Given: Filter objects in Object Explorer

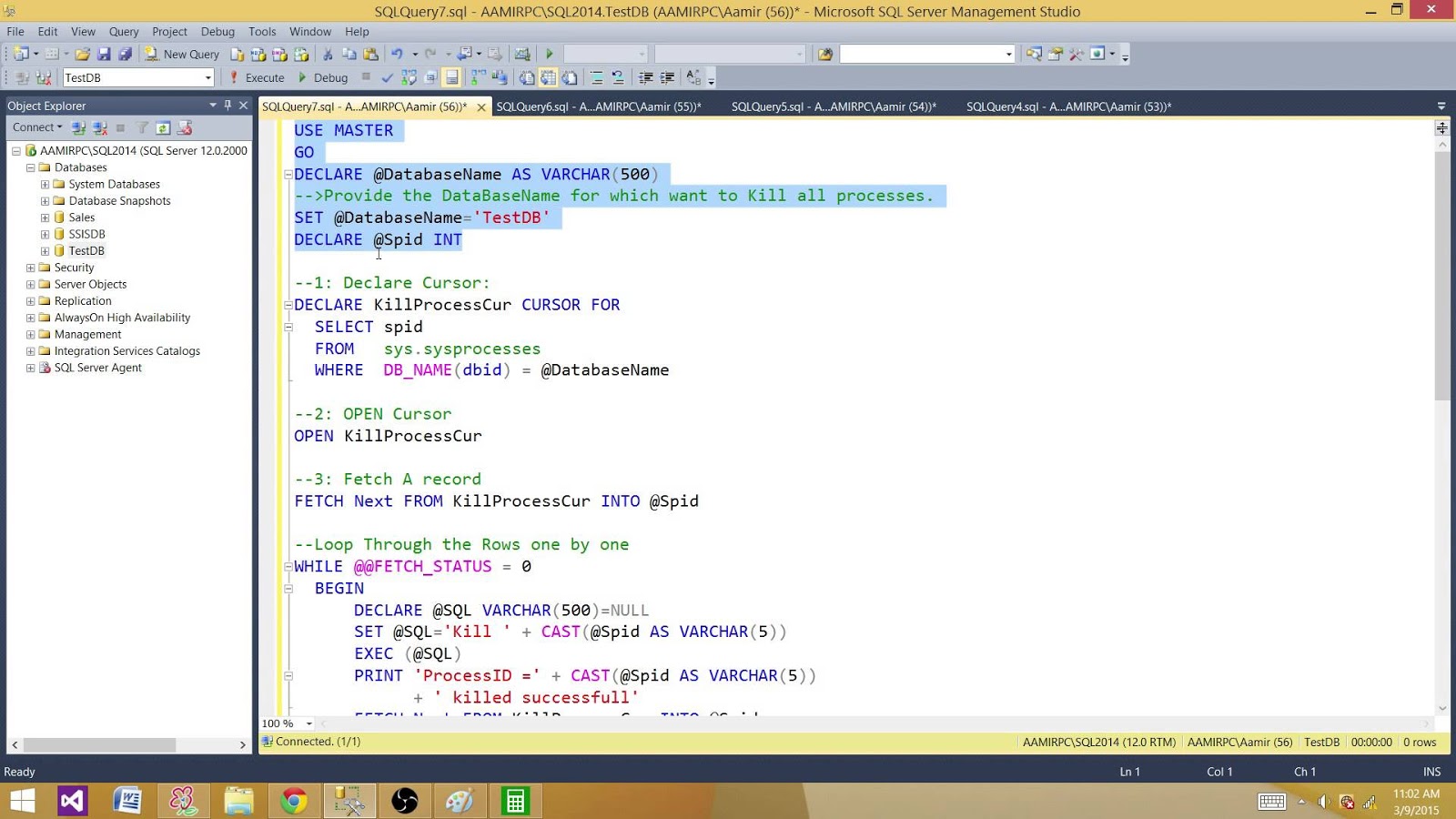Looking at the screenshot, I should (x=142, y=127).
